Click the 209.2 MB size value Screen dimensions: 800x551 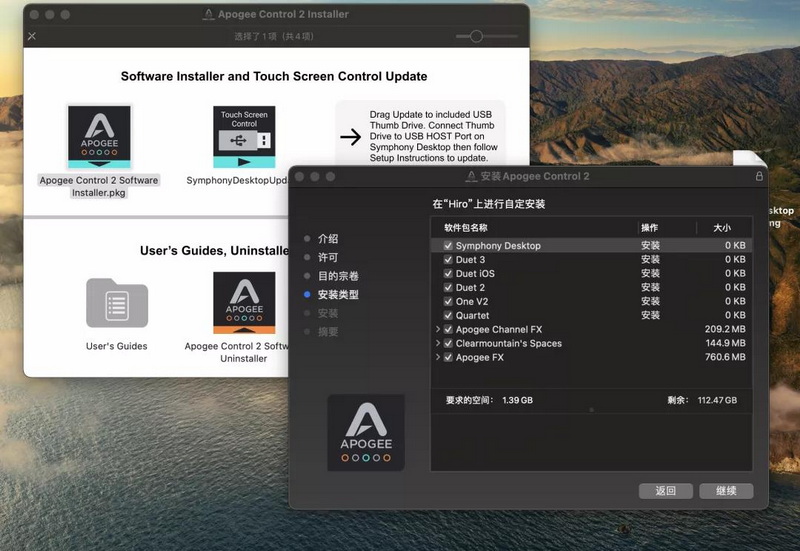725,329
